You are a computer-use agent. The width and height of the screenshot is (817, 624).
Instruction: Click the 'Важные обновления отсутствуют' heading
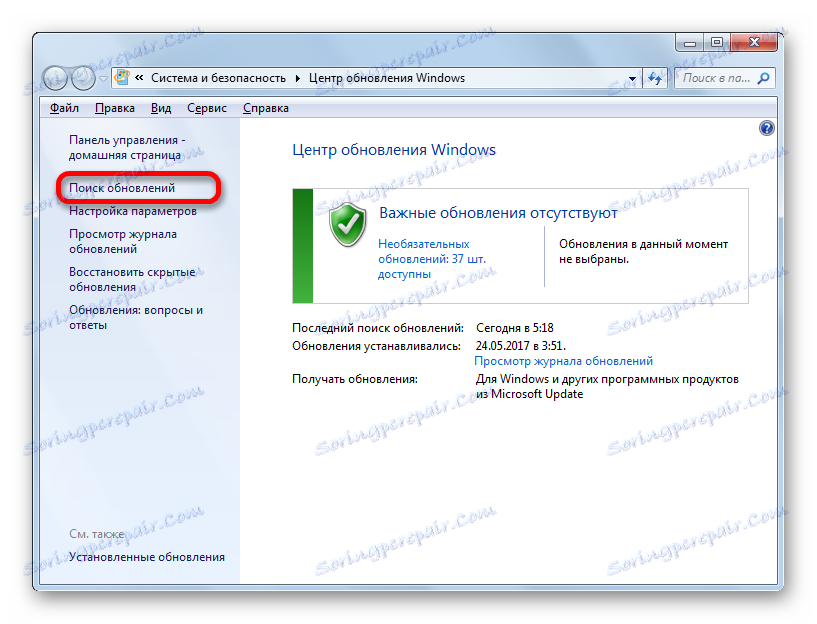[x=498, y=213]
